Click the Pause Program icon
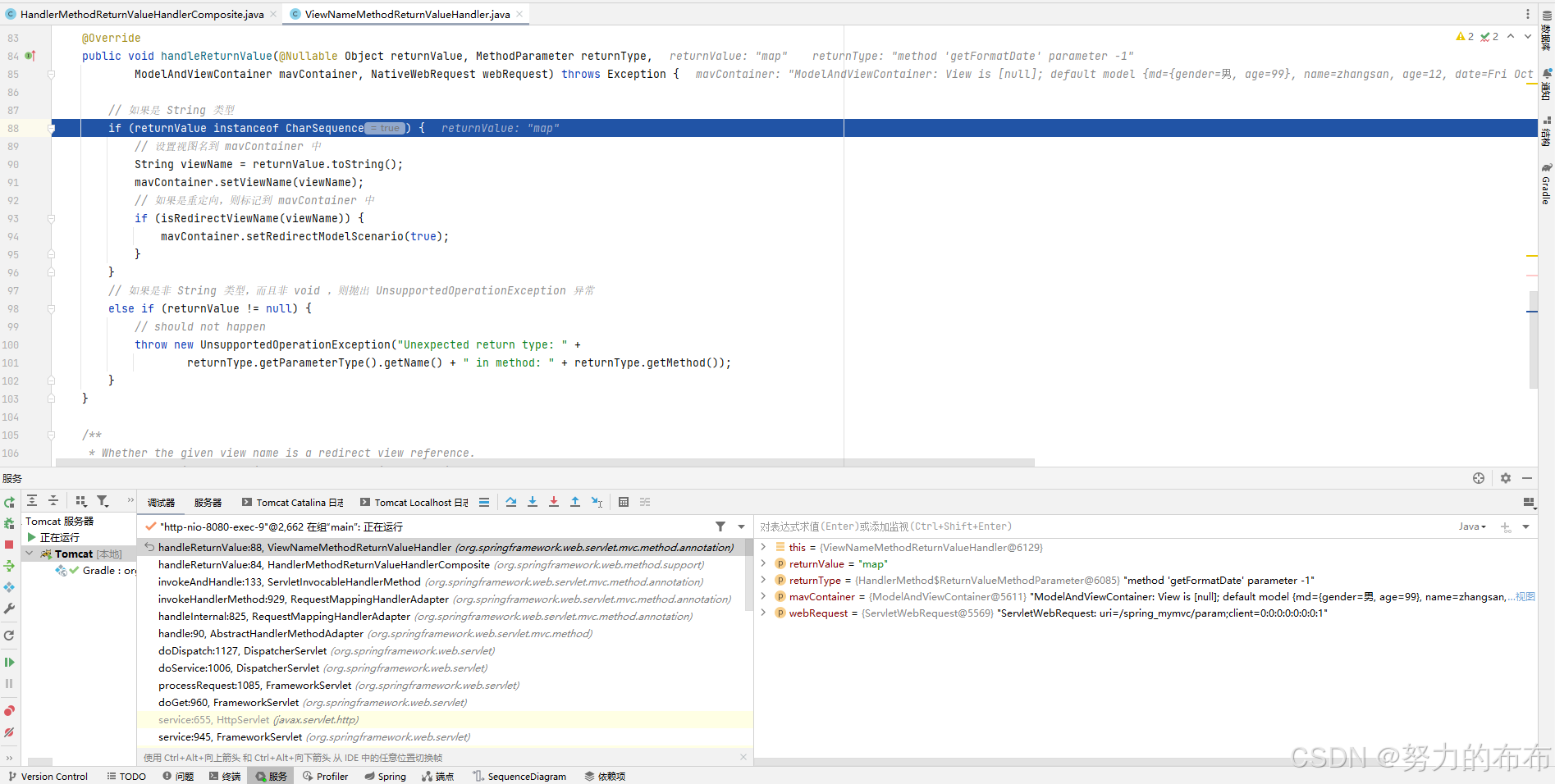The width and height of the screenshot is (1555, 784). tap(9, 683)
